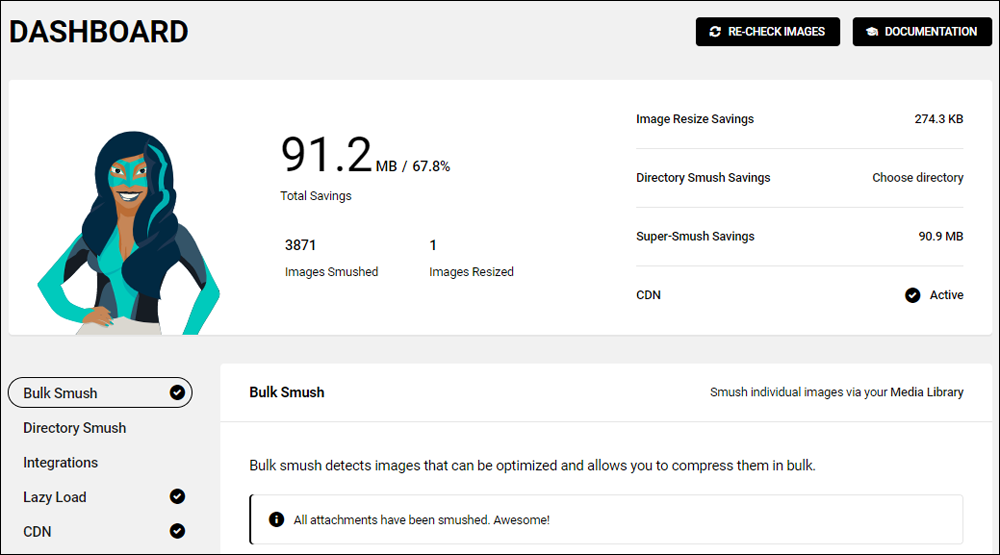The image size is (1000, 555).
Task: Click the refresh icon in Re-Check Images
Action: pos(715,32)
